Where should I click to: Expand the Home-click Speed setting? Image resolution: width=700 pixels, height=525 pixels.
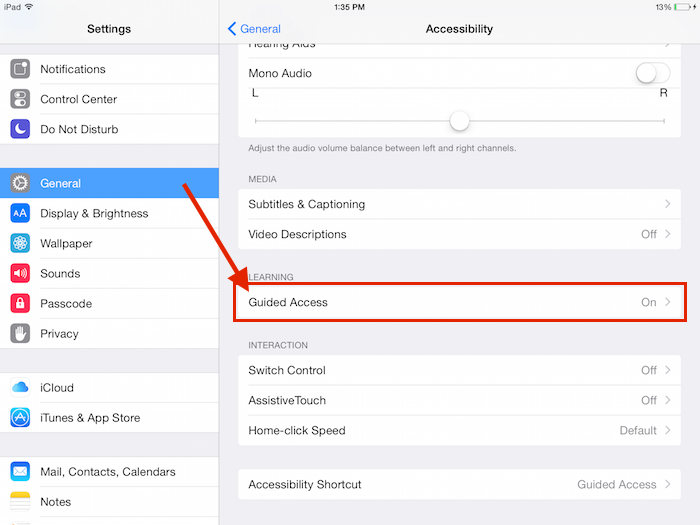tap(459, 430)
